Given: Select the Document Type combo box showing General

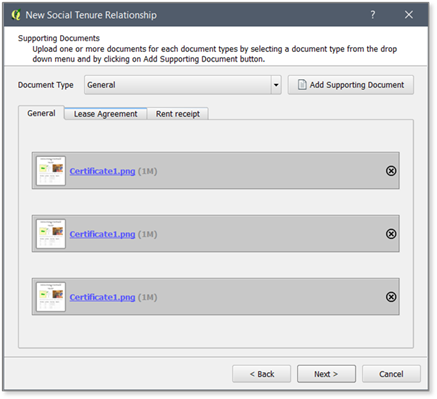Looking at the screenshot, I should click(183, 85).
